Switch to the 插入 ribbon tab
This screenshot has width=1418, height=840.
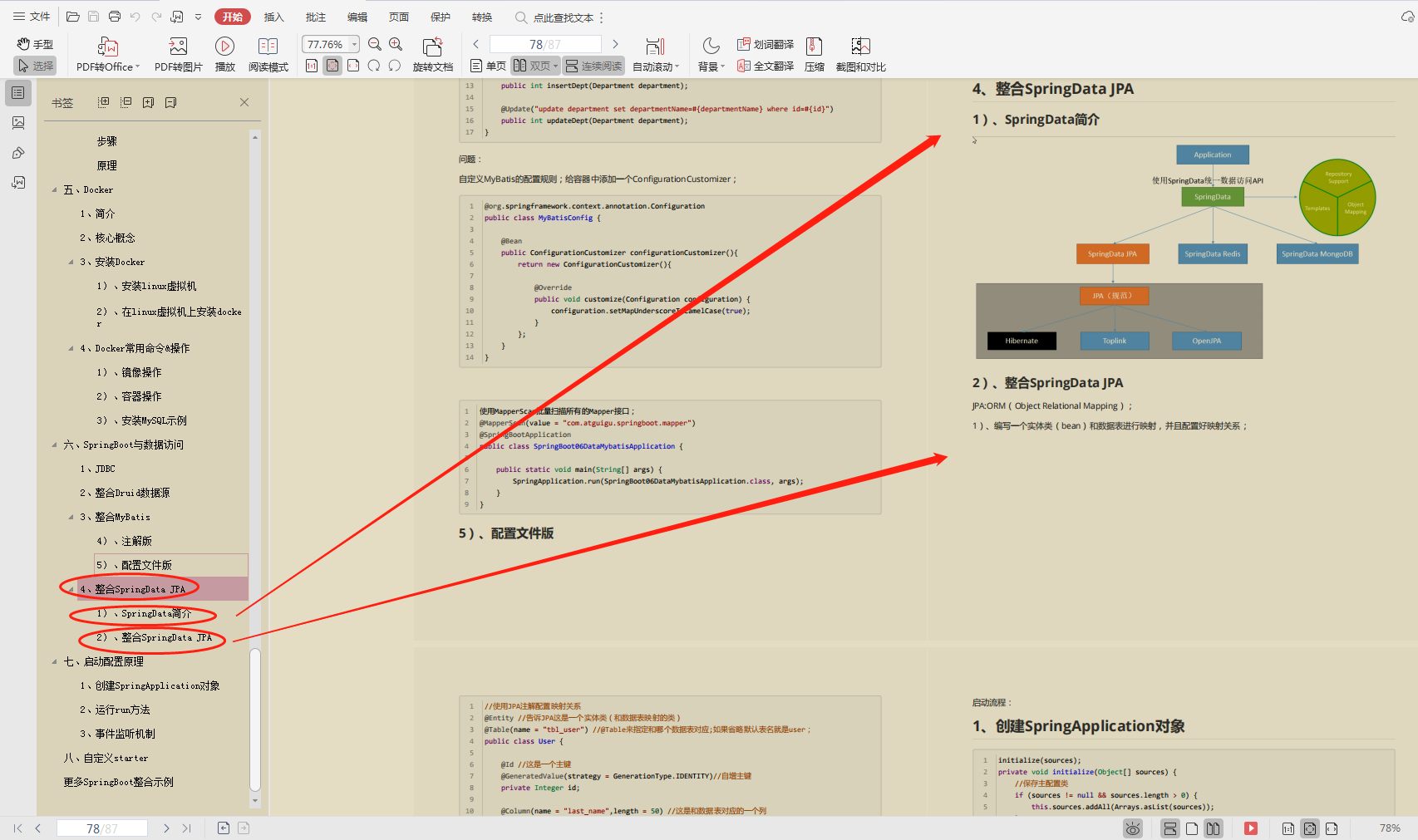pos(273,17)
